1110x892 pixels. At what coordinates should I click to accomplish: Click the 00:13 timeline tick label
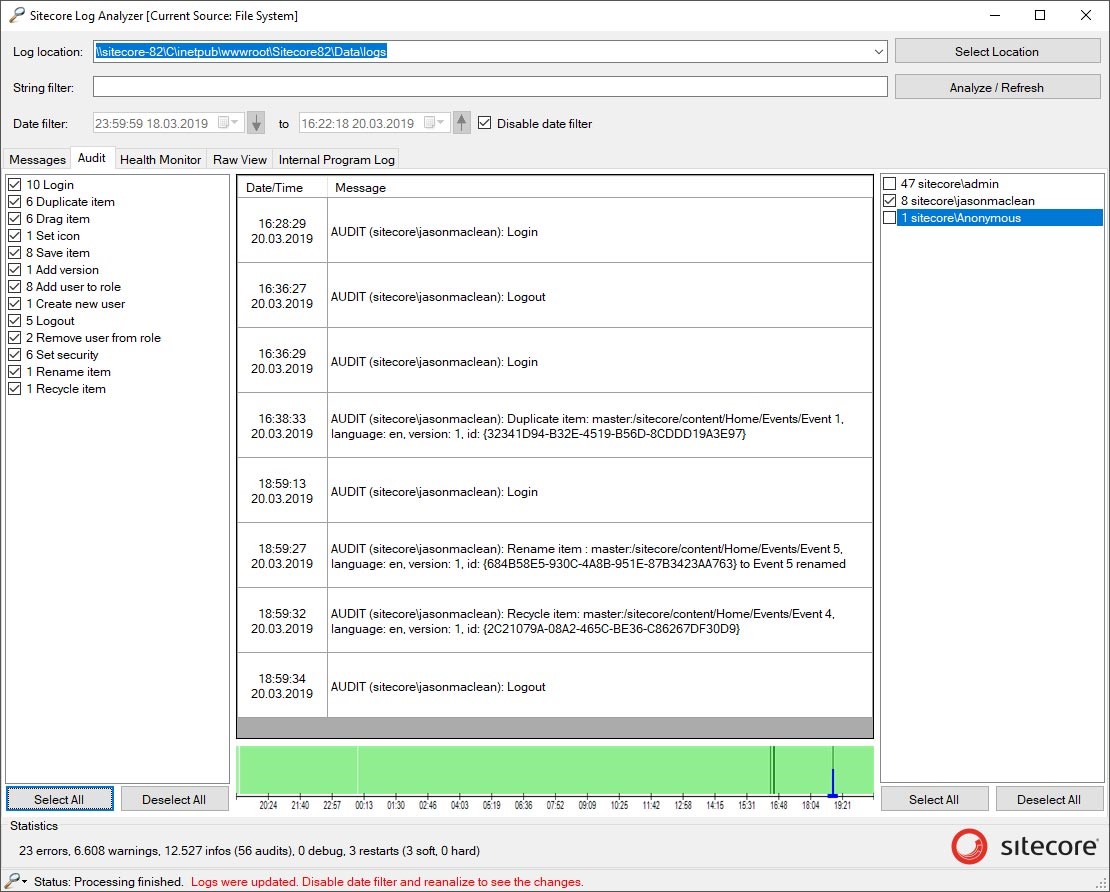pyautogui.click(x=364, y=805)
